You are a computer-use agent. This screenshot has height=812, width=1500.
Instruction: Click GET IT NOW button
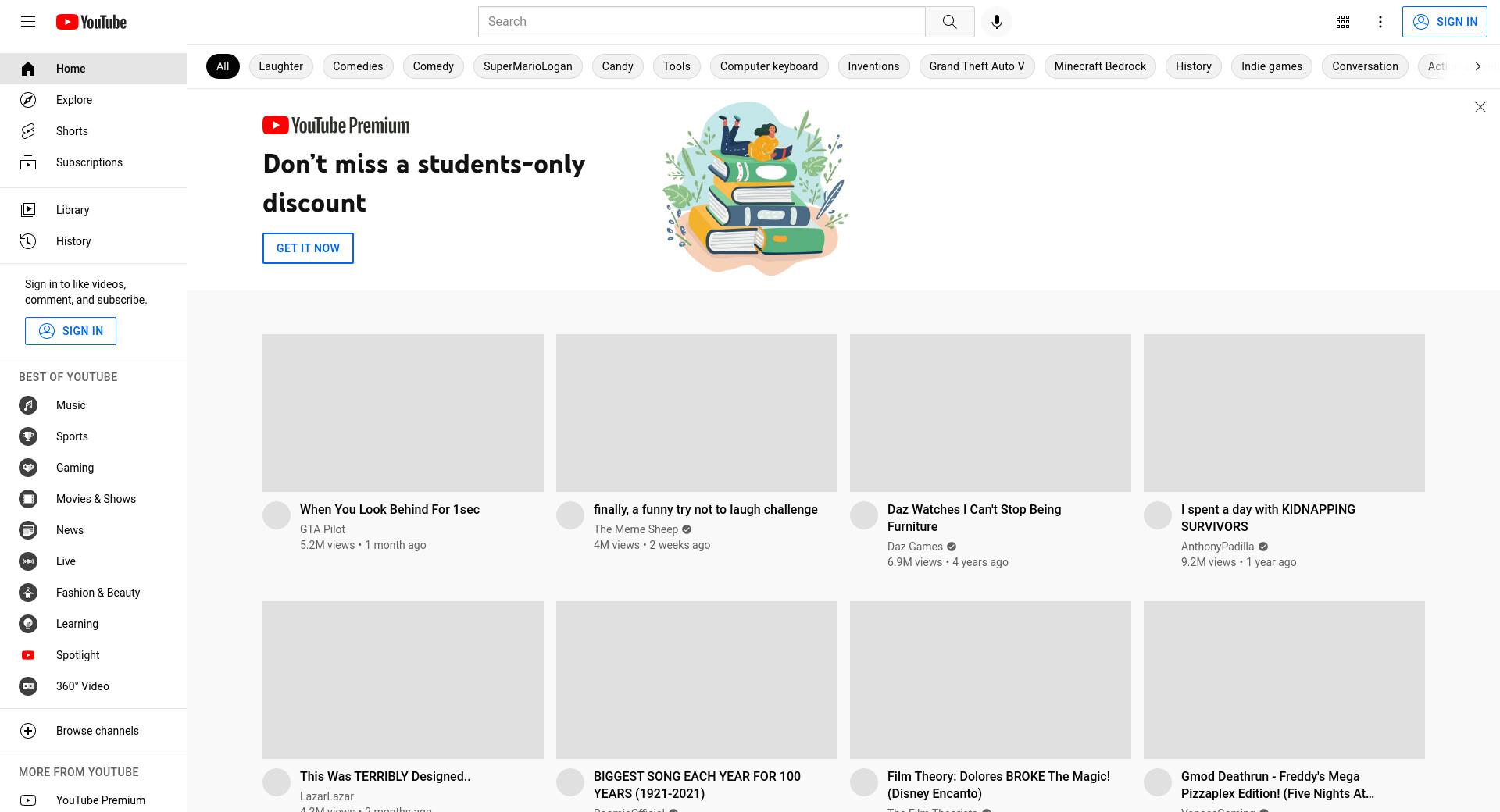pyautogui.click(x=308, y=248)
